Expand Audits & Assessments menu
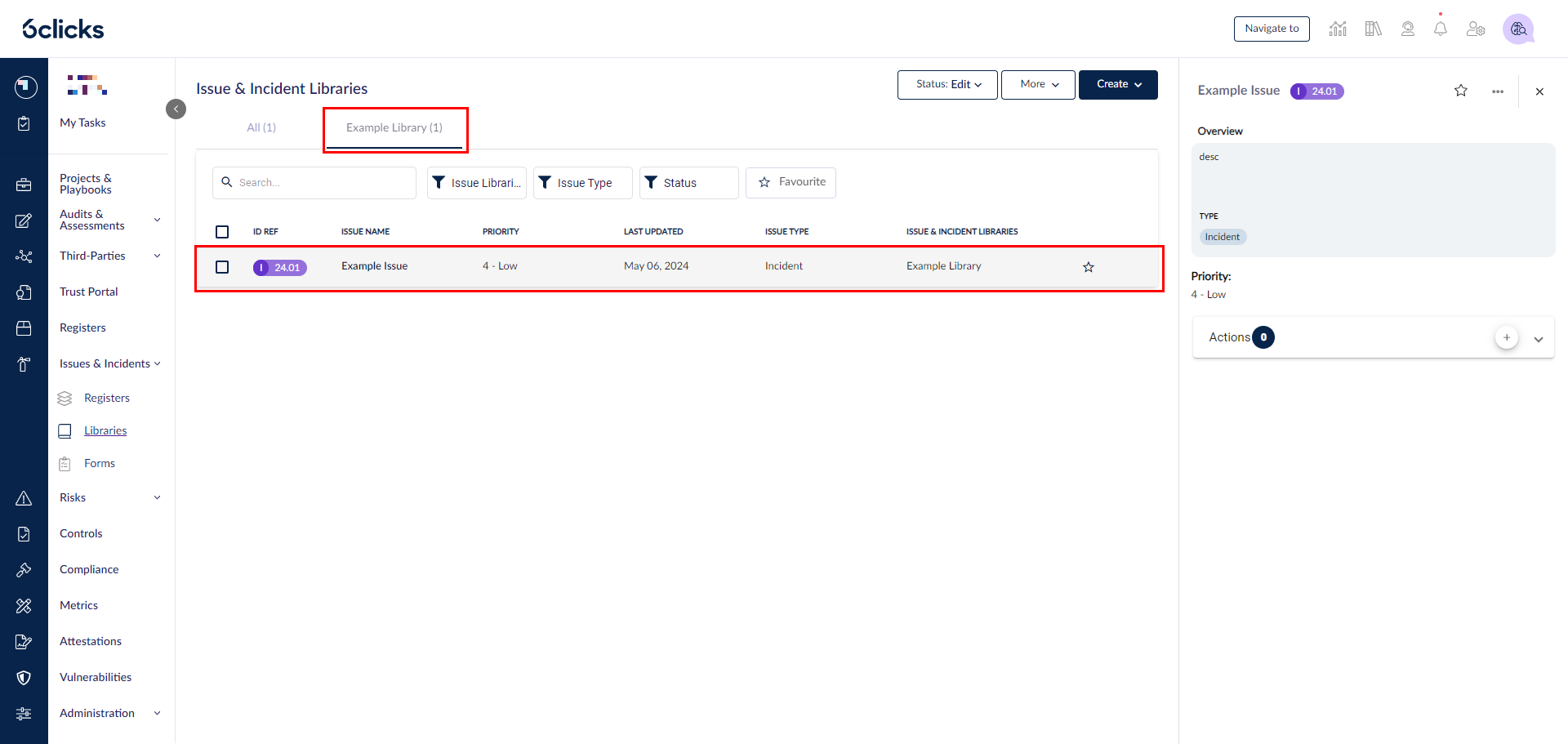Viewport: 1568px width, 744px height. click(157, 220)
